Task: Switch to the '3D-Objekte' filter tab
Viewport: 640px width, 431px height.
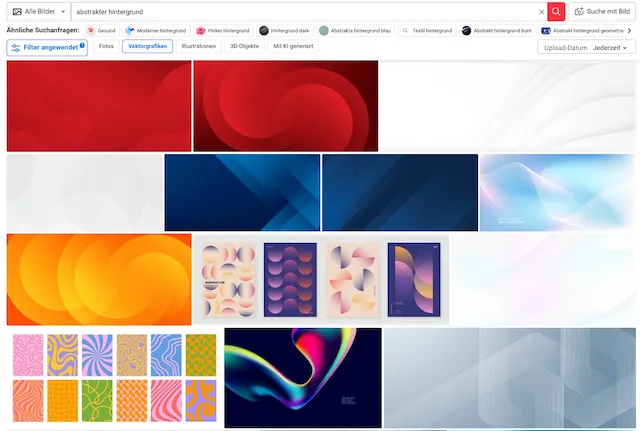Action: pyautogui.click(x=245, y=47)
